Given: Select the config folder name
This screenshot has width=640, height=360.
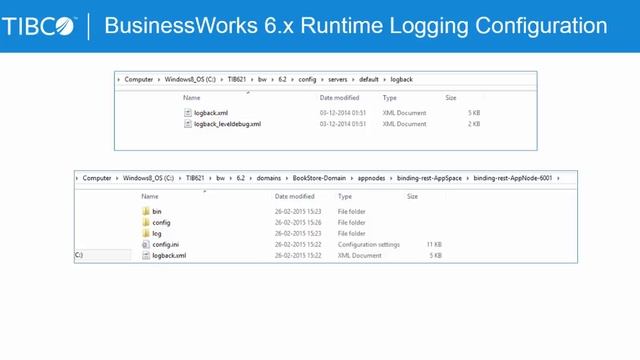Looking at the screenshot, I should [161, 222].
